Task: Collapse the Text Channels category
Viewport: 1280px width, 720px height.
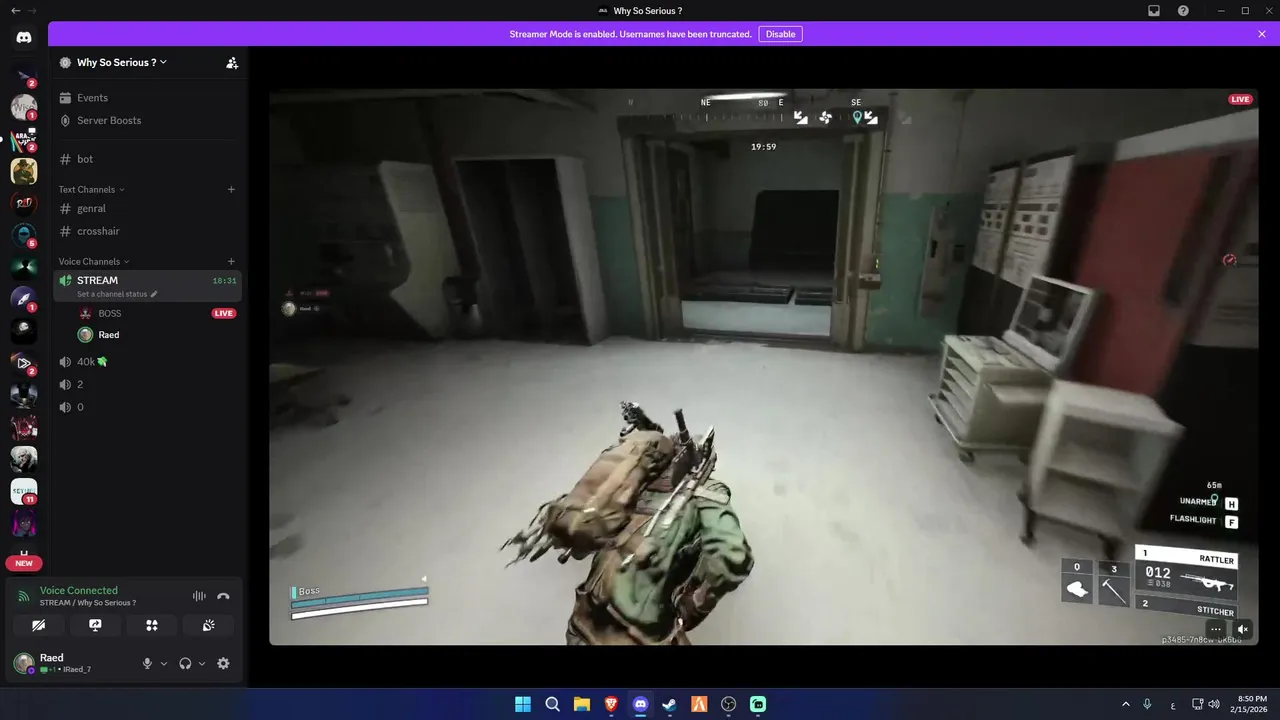Action: (x=92, y=189)
